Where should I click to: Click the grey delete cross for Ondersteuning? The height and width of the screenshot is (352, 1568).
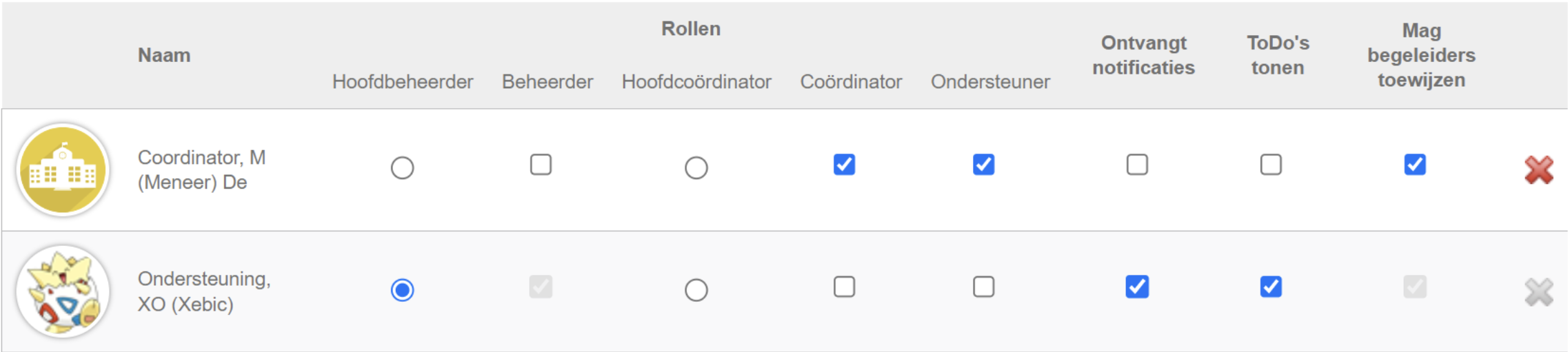coord(1538,292)
